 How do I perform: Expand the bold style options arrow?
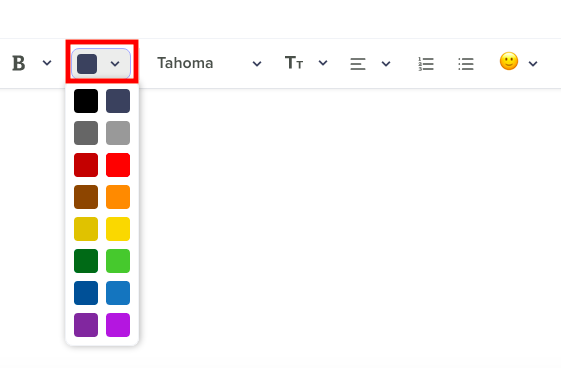point(47,63)
